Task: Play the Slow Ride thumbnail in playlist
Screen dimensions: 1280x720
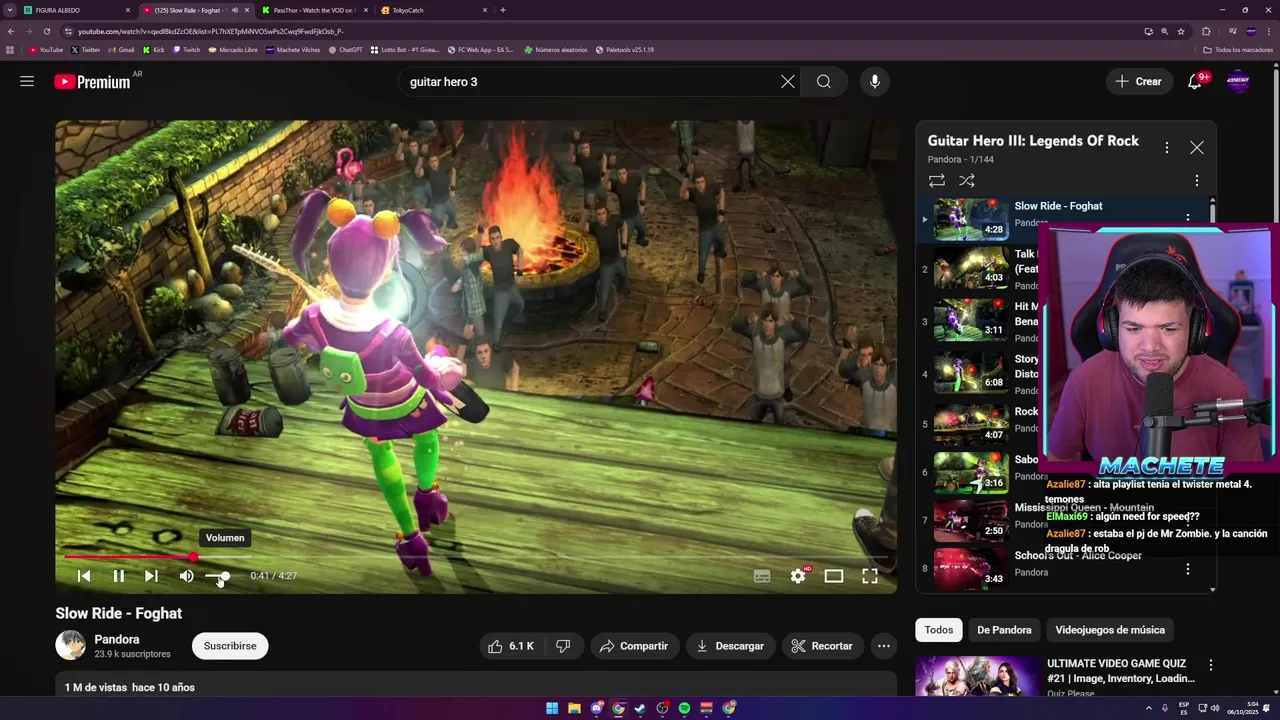Action: pos(971,220)
